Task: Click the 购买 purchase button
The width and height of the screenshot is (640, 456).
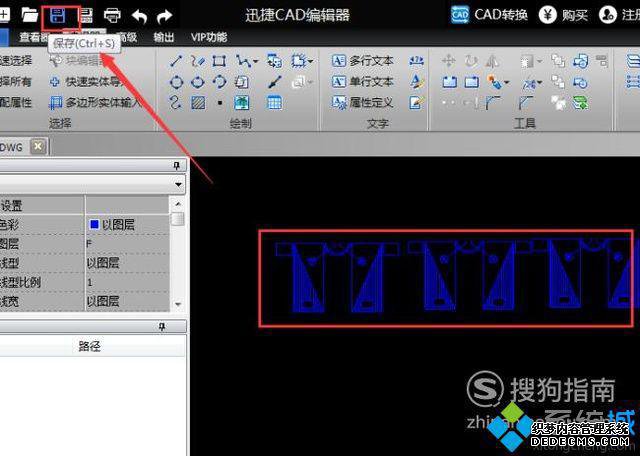Action: pyautogui.click(x=564, y=16)
